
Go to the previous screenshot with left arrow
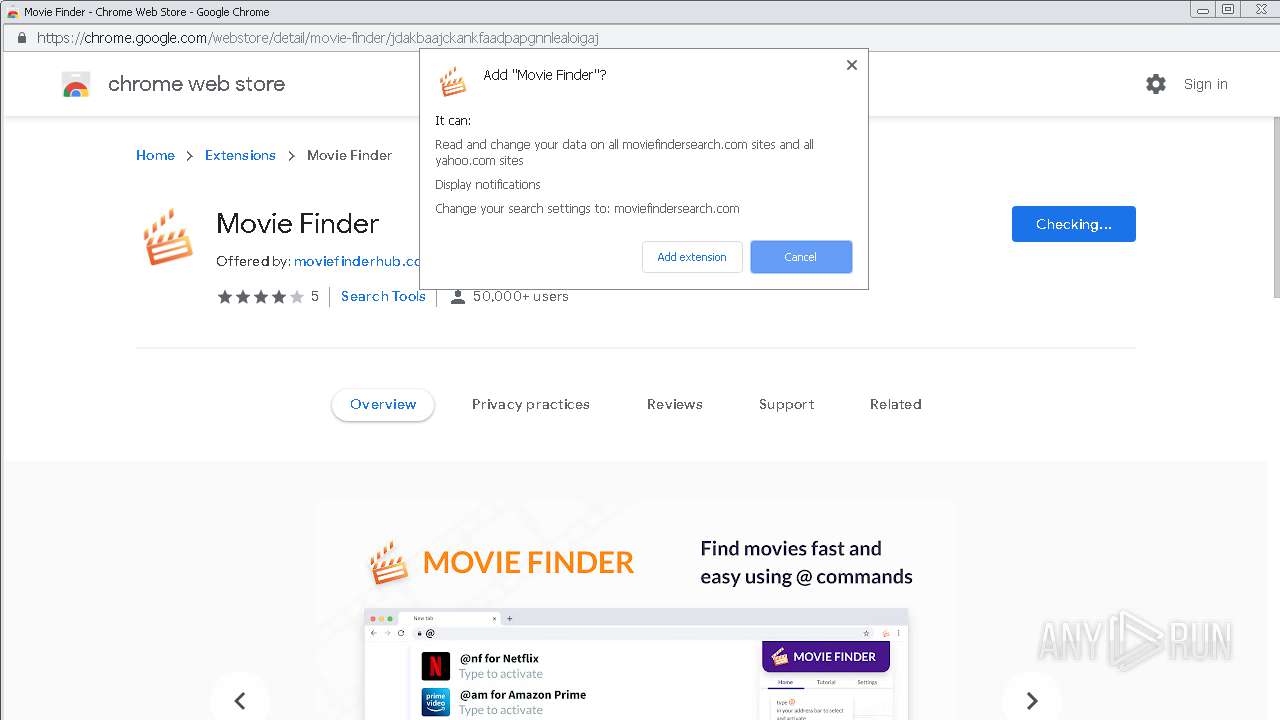[x=240, y=701]
